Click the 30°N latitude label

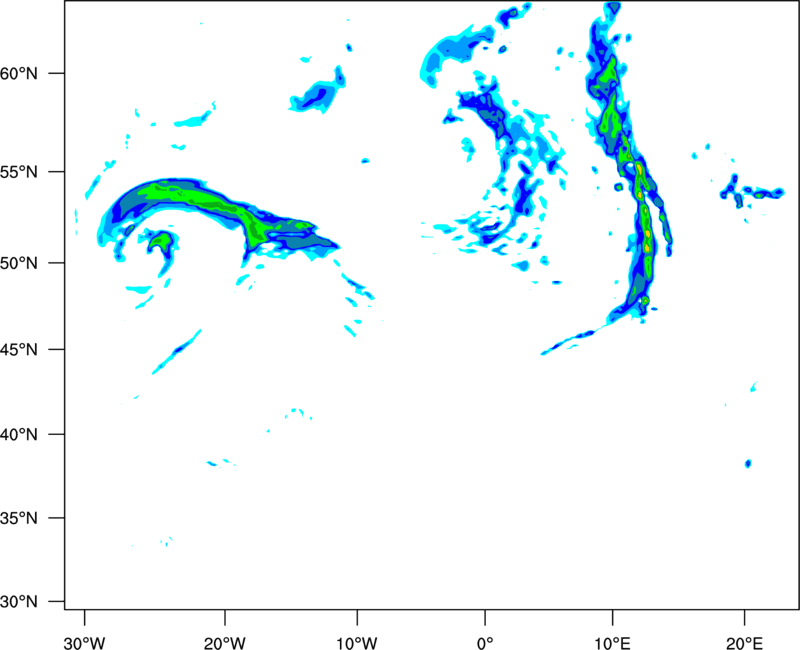point(19,602)
